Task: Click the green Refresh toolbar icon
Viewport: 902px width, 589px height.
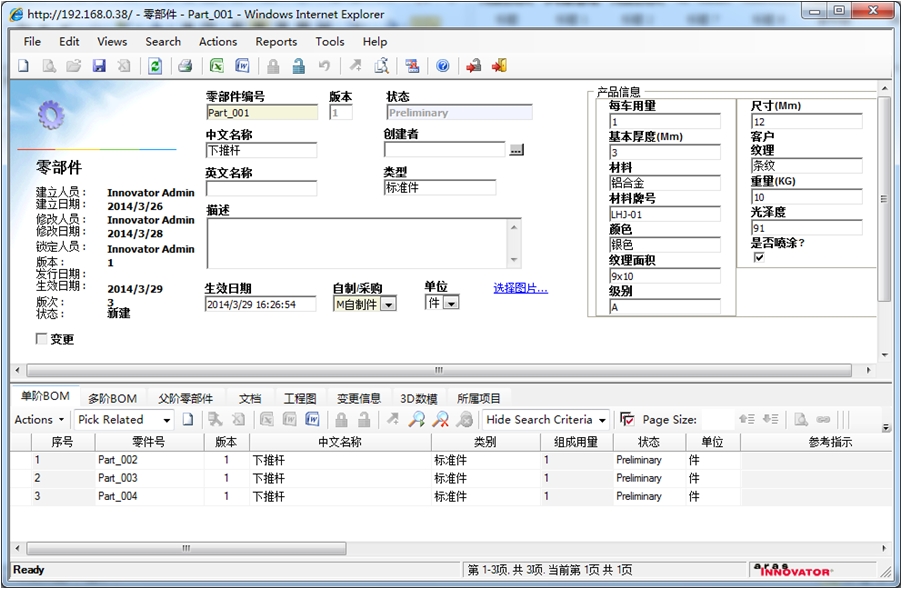Action: [x=155, y=66]
